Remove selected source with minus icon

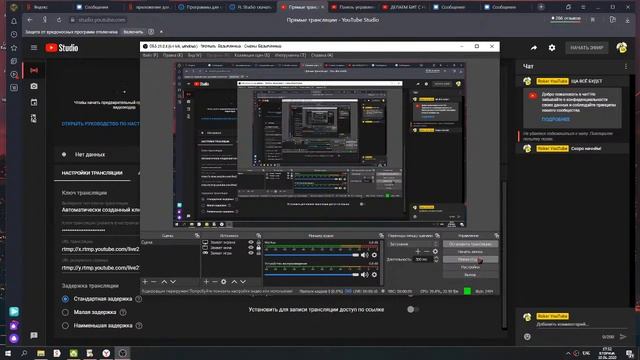pyautogui.click(x=215, y=282)
